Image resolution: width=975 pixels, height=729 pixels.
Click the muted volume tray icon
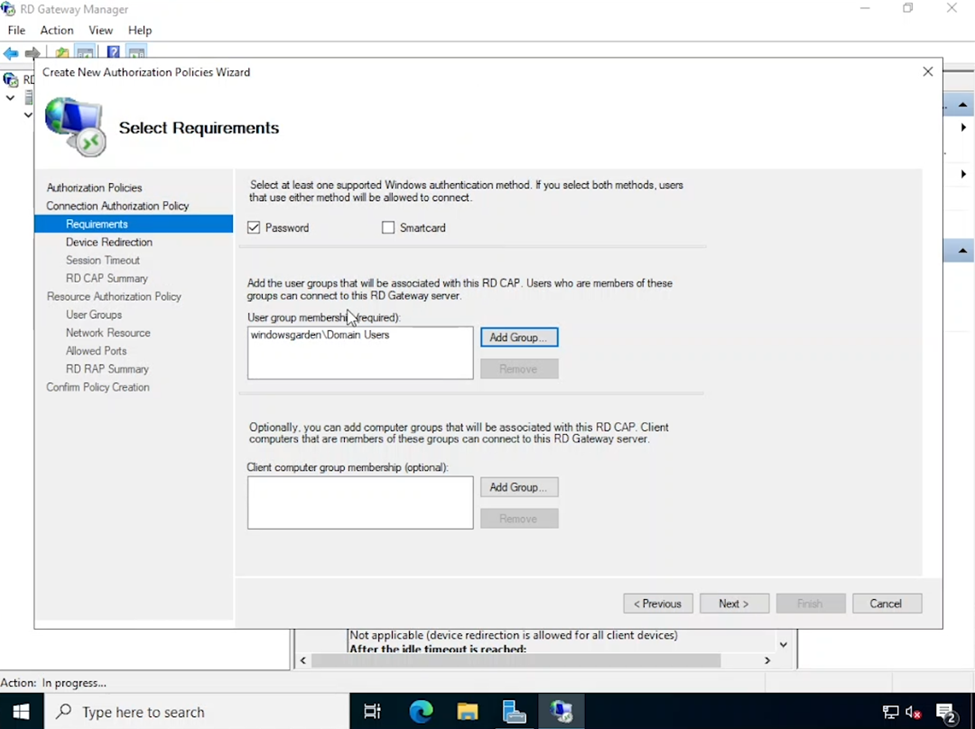913,712
